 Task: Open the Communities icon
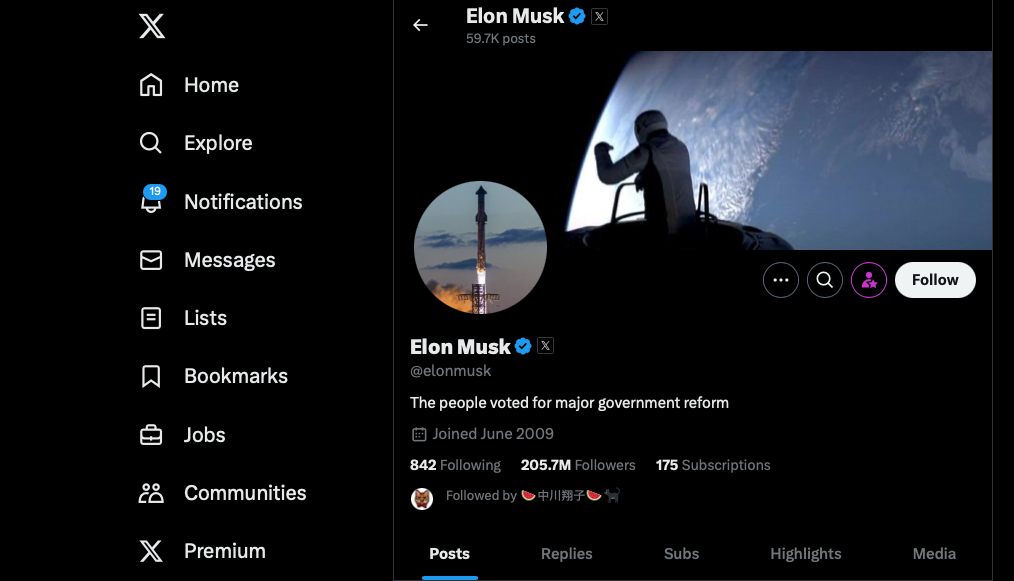click(151, 492)
